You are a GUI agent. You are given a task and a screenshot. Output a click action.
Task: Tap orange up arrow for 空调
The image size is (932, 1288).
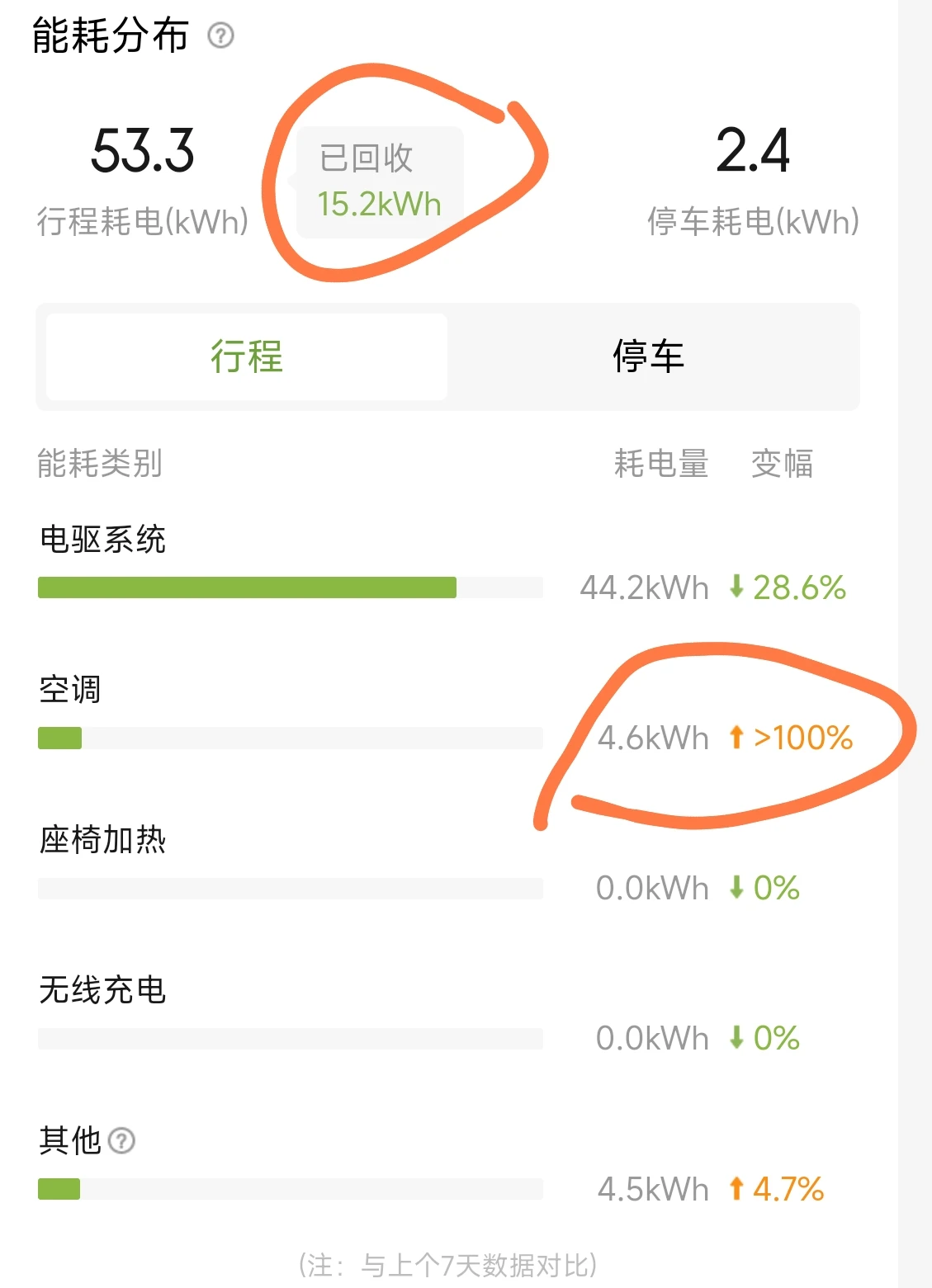736,737
